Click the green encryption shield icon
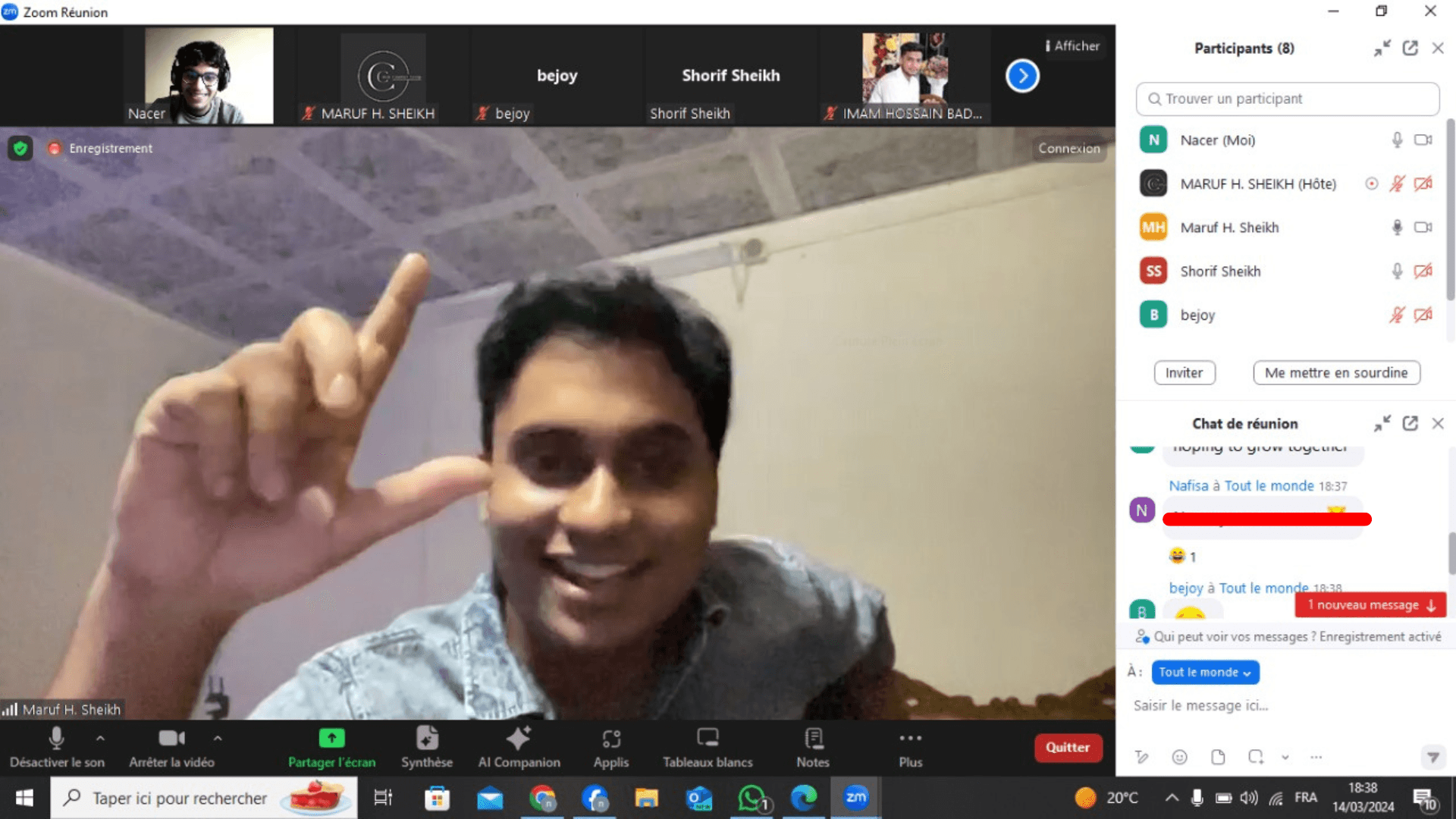 pos(20,148)
